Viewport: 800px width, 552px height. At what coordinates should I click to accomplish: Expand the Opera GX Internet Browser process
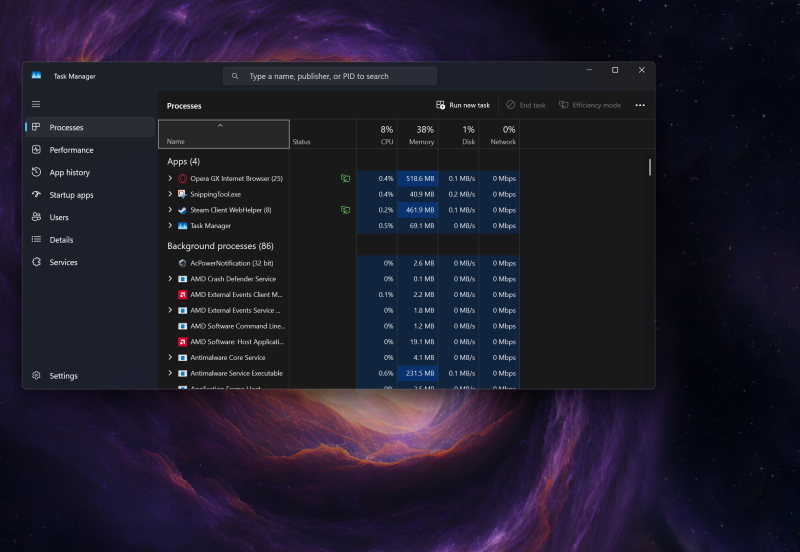click(x=170, y=178)
